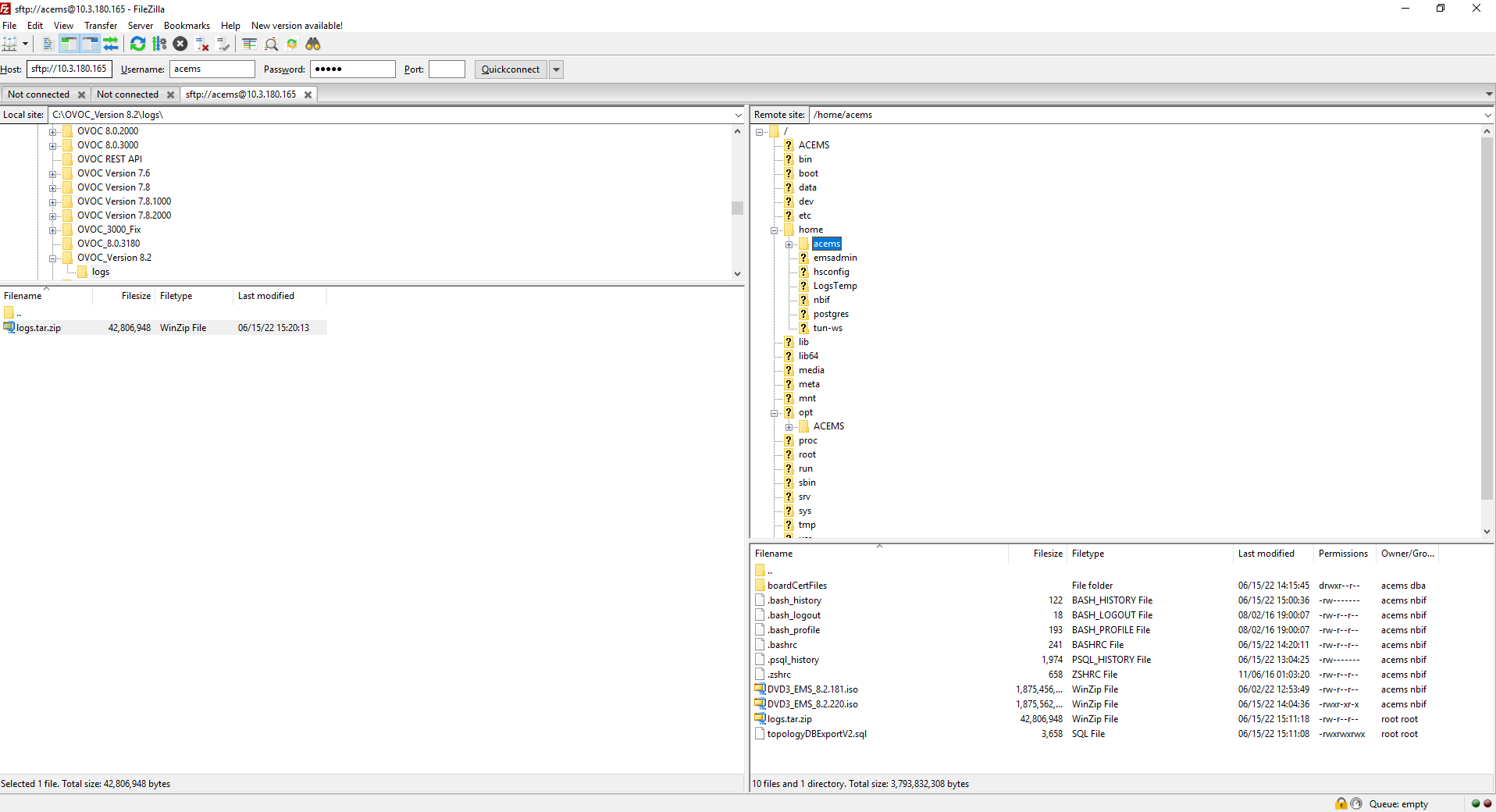The height and width of the screenshot is (812, 1496).
Task: Switch to the first Not connected tab
Action: (39, 94)
